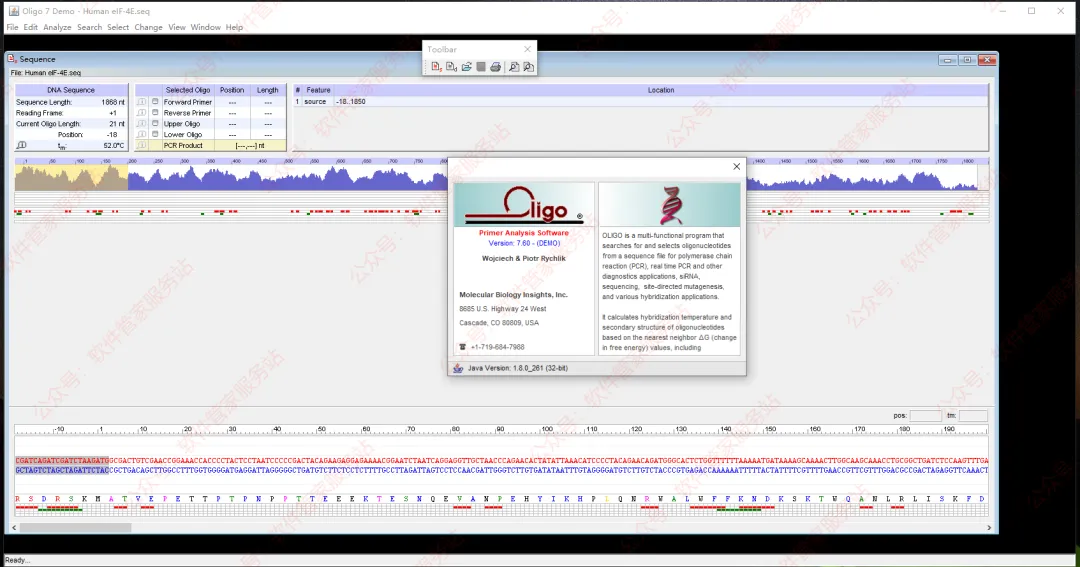Click the telephone icon in About dialog
This screenshot has height=567, width=1080.
point(463,347)
